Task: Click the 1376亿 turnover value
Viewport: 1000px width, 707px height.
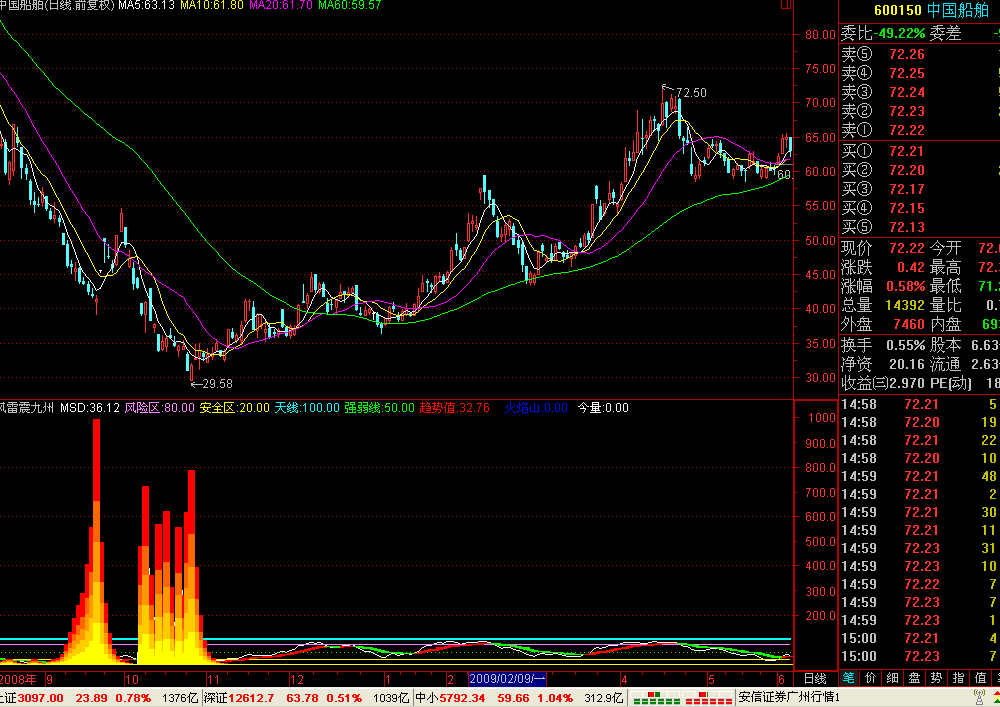Action: click(180, 698)
